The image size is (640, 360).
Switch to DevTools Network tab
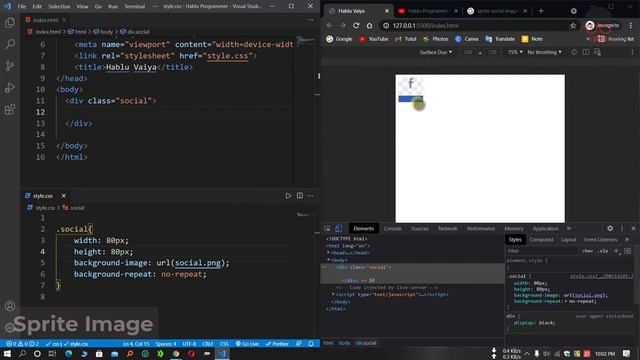tap(448, 229)
